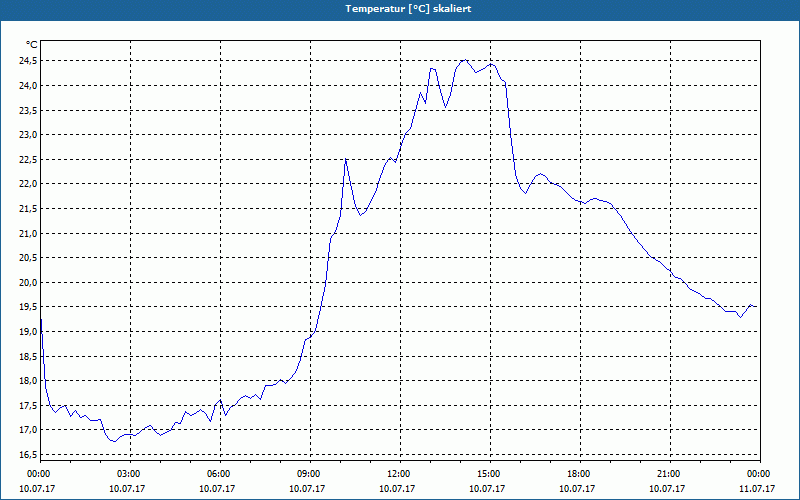Select the 10.07.17 date under 12:00

coord(397,488)
